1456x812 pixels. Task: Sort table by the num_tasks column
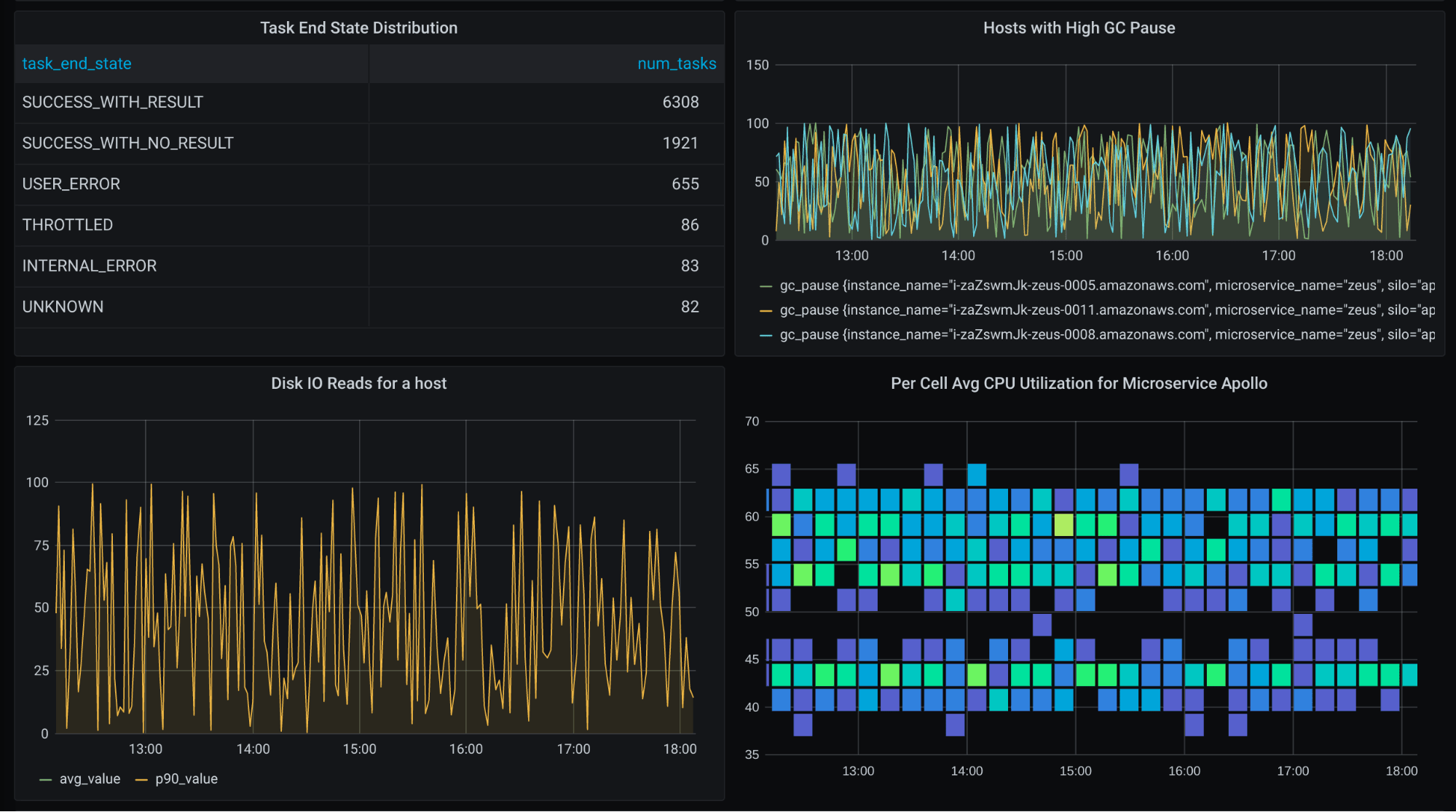pyautogui.click(x=677, y=63)
